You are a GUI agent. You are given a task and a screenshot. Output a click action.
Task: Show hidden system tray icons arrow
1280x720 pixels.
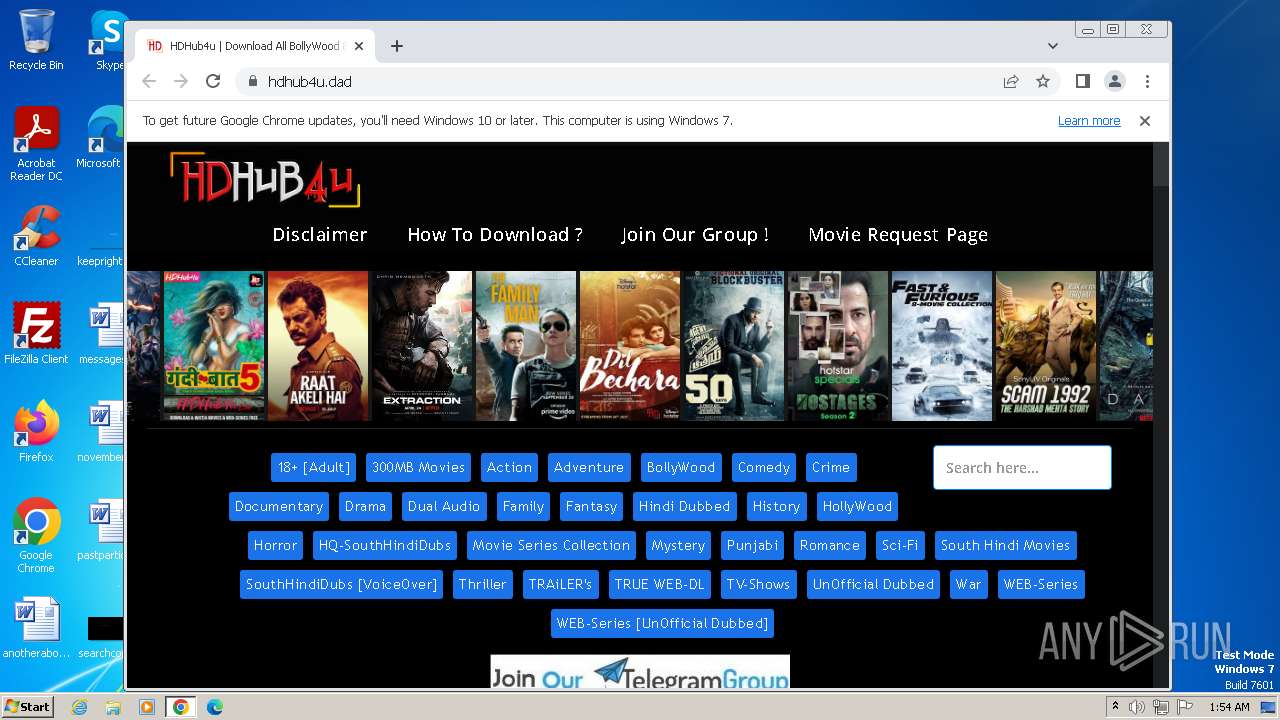(x=1116, y=706)
